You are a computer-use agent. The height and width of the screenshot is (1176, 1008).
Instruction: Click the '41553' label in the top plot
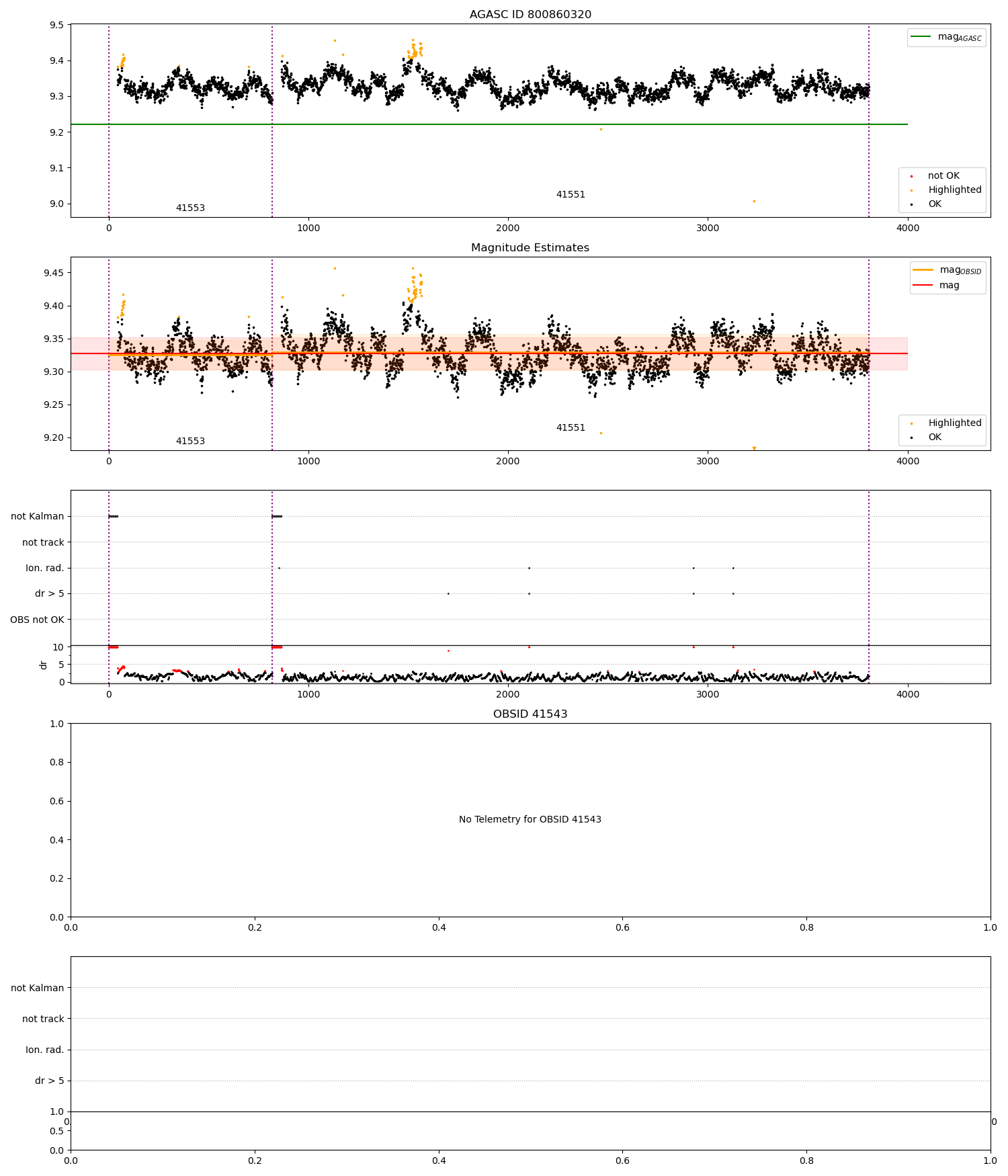[x=190, y=208]
